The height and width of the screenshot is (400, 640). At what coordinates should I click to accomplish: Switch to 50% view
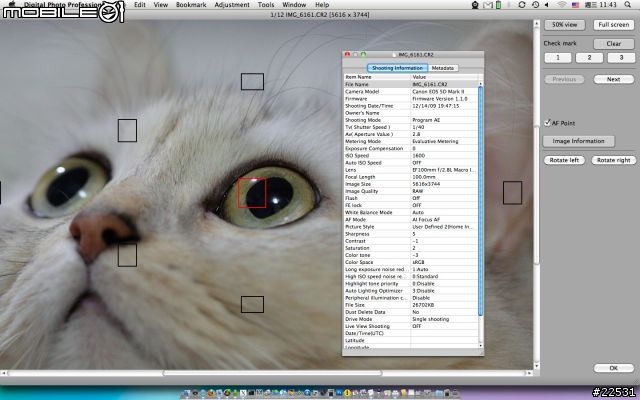564,24
